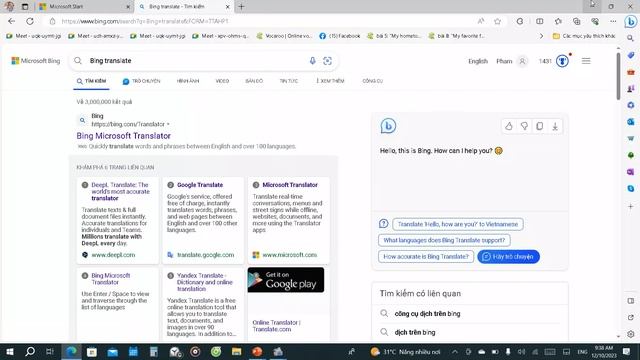Click the Hãy trò chuyện chat button

pyautogui.click(x=508, y=257)
